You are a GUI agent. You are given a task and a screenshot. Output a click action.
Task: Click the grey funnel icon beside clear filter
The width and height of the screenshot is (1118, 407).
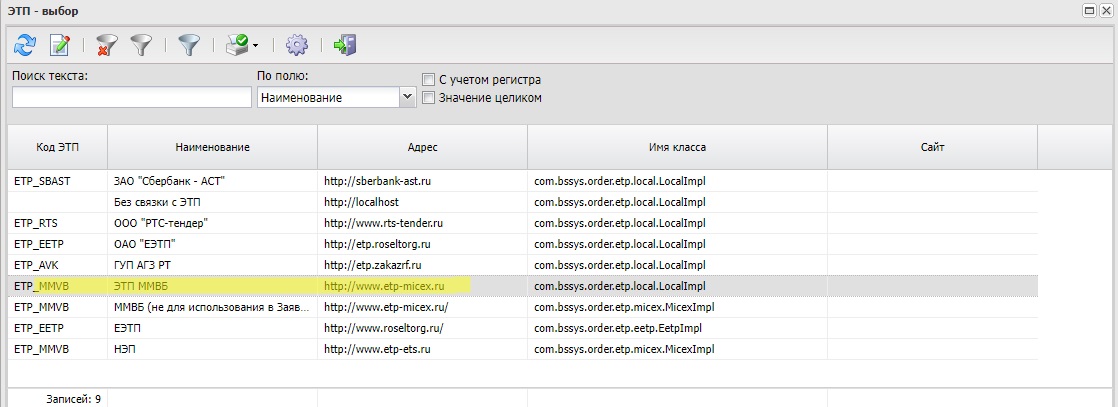click(x=141, y=45)
